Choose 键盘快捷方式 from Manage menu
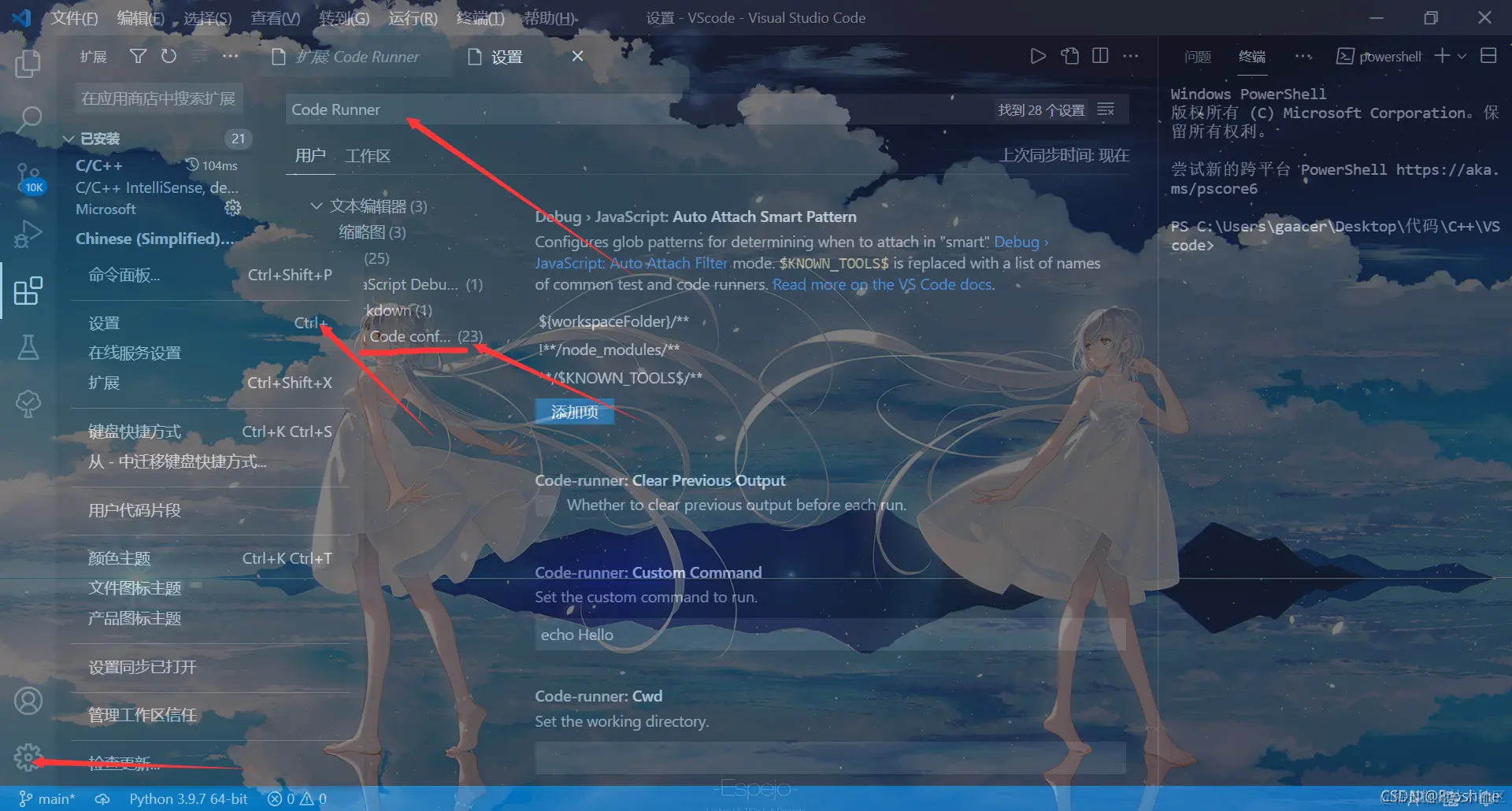This screenshot has height=811, width=1512. click(210, 431)
